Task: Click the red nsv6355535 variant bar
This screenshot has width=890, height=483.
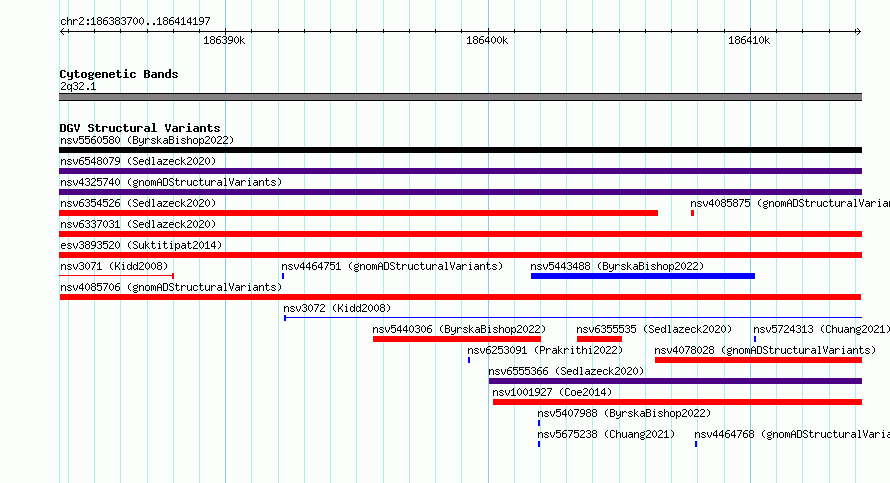Action: (x=599, y=339)
